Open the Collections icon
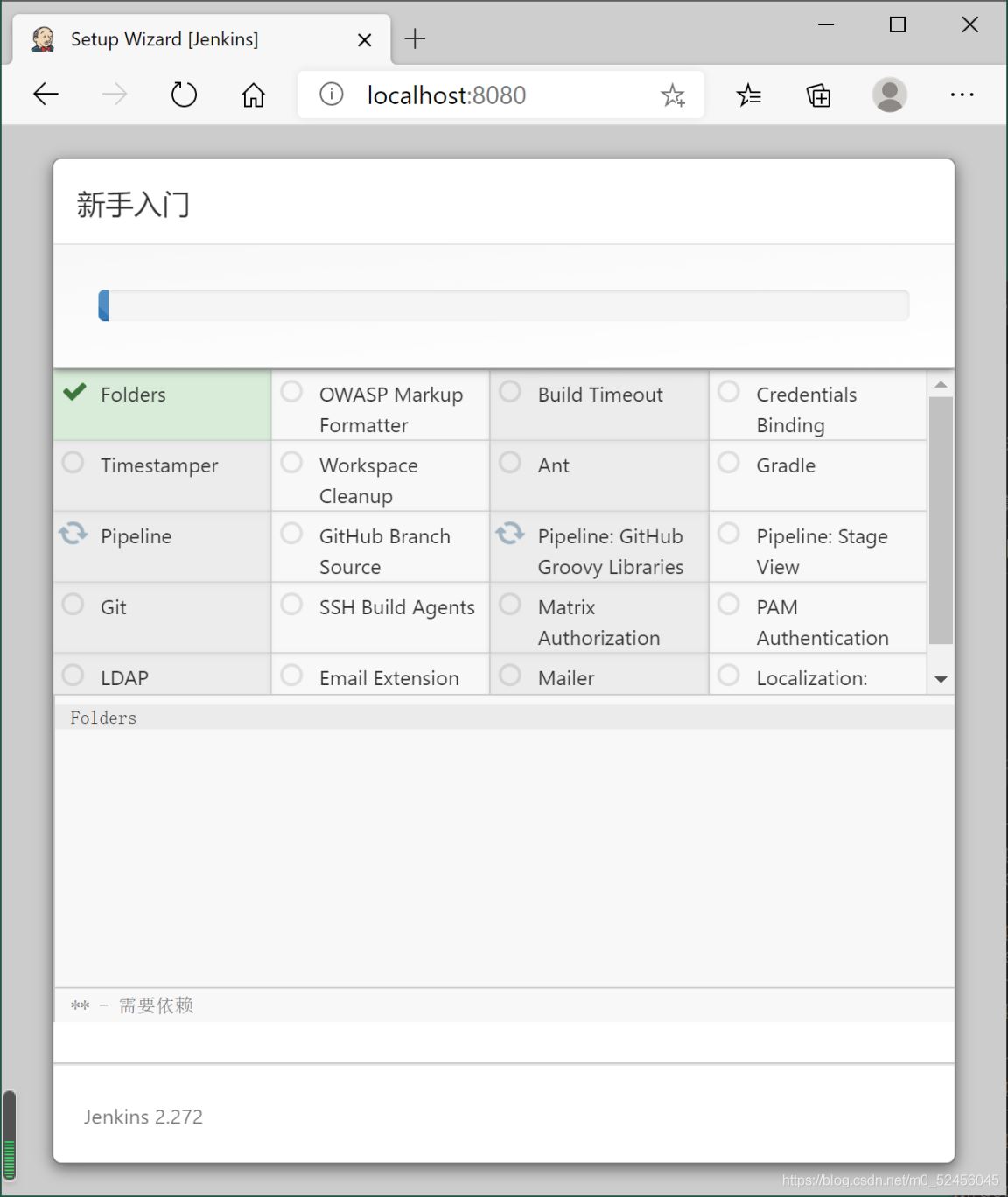The image size is (1008, 1197). [x=818, y=94]
